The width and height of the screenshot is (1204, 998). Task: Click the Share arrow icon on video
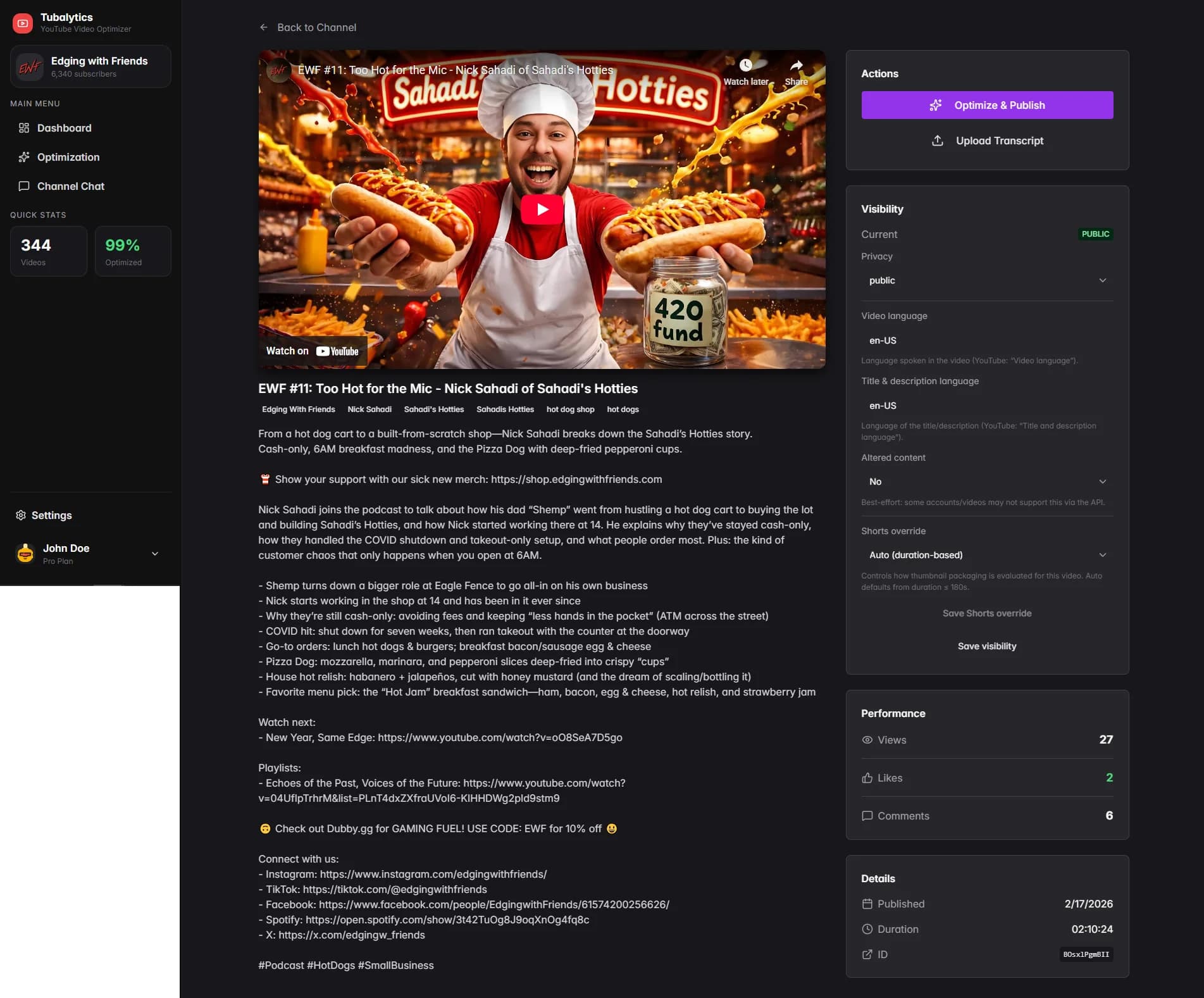pyautogui.click(x=796, y=66)
